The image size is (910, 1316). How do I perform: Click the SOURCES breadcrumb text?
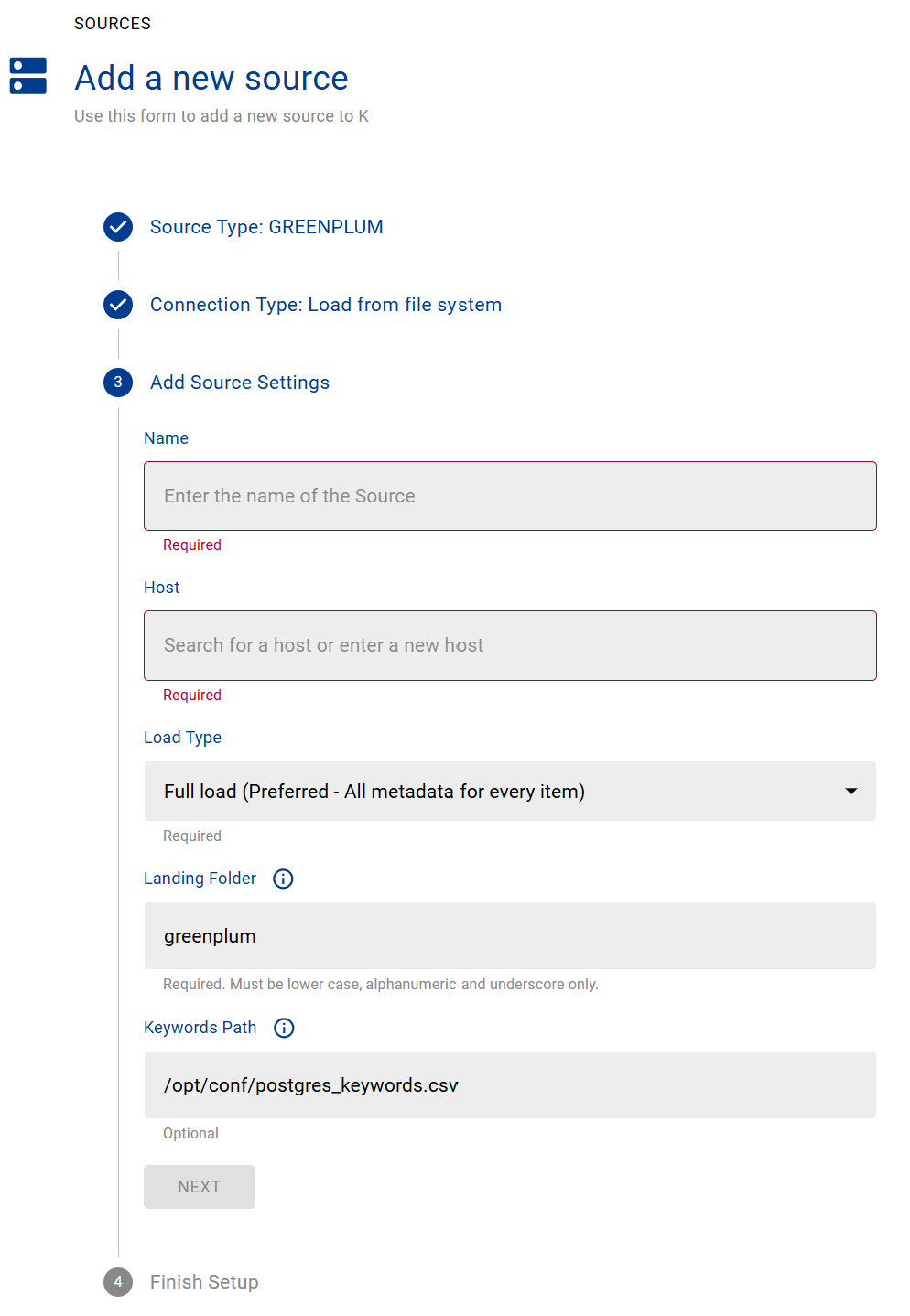click(x=113, y=24)
